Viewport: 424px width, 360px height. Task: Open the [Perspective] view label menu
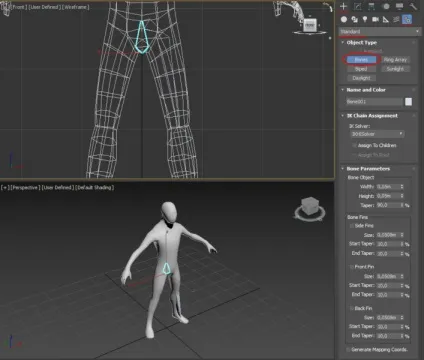(x=26, y=187)
